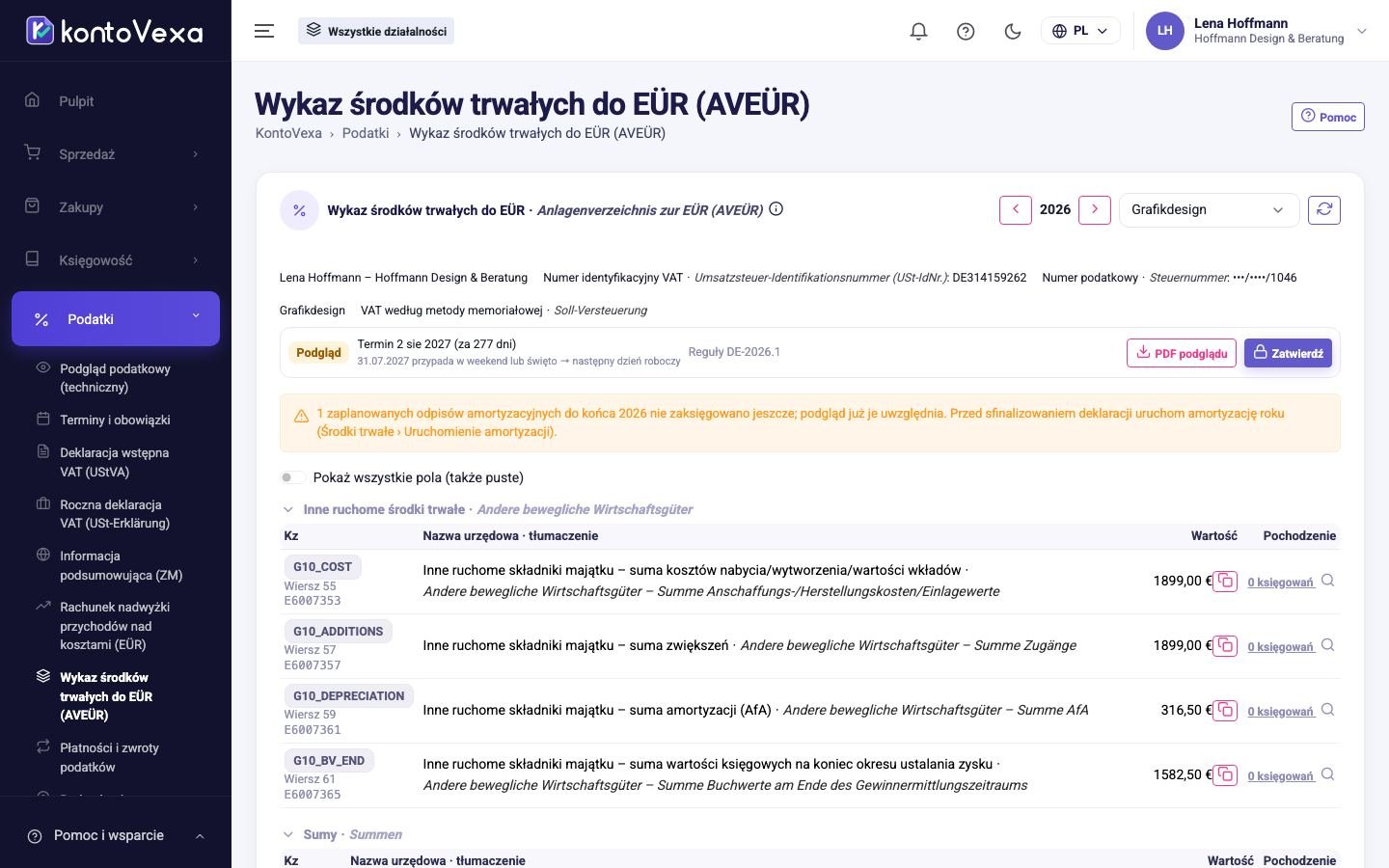The width and height of the screenshot is (1389, 868).
Task: Open Księgowość sidebar menu
Action: click(x=115, y=260)
